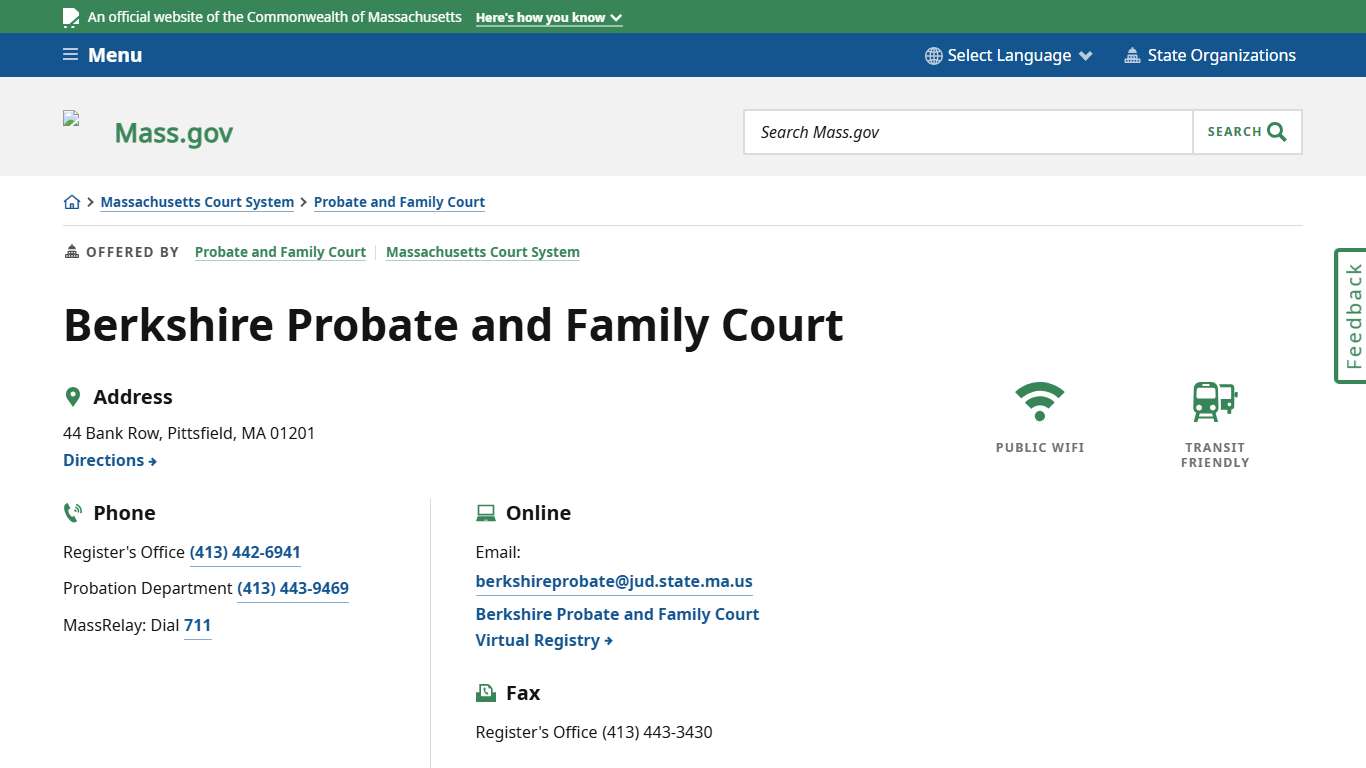Click the Mass.gov logo
The height and width of the screenshot is (768, 1366).
click(172, 131)
